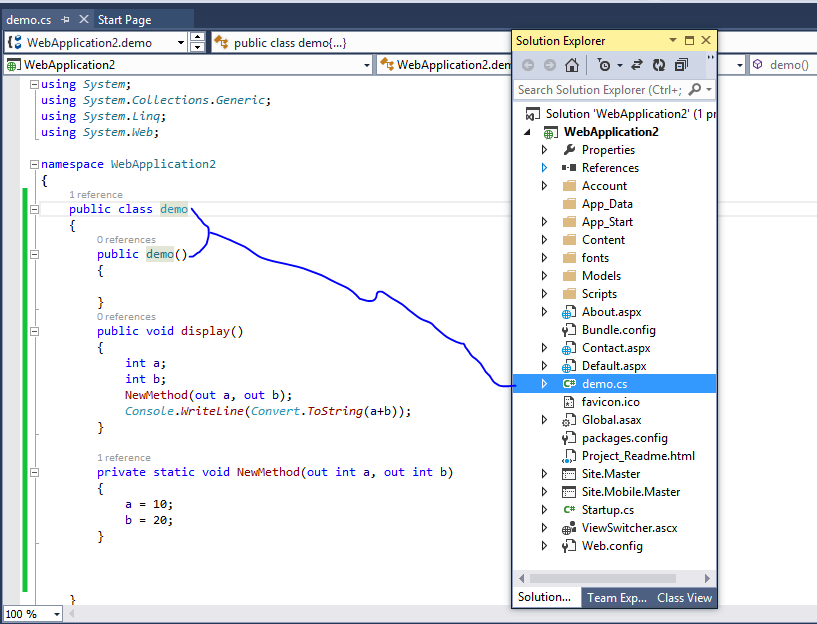Image resolution: width=817 pixels, height=624 pixels.
Task: Click the Solution Explorer Back navigation icon
Action: tap(528, 65)
